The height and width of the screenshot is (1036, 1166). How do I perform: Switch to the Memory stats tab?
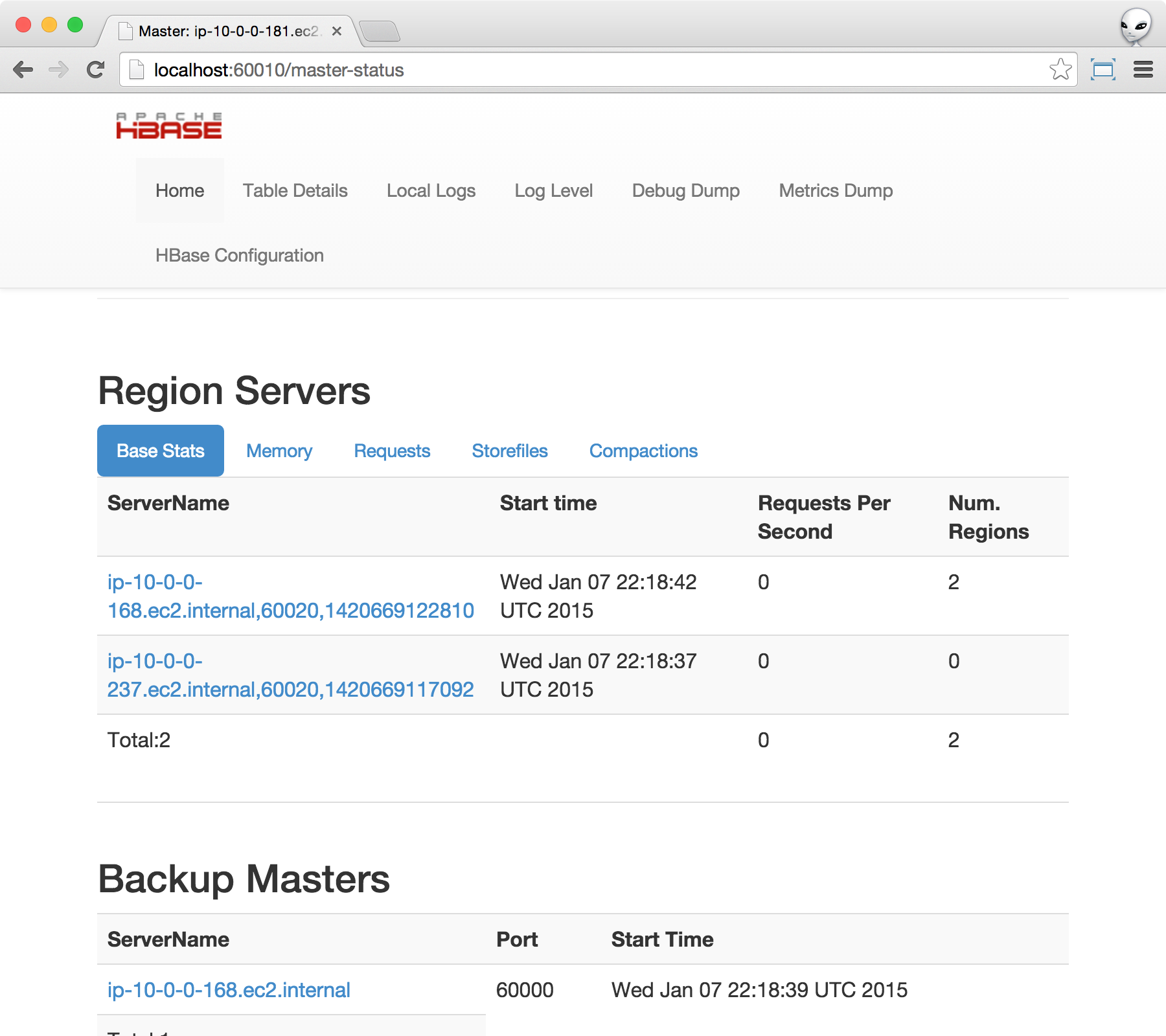[x=279, y=451]
